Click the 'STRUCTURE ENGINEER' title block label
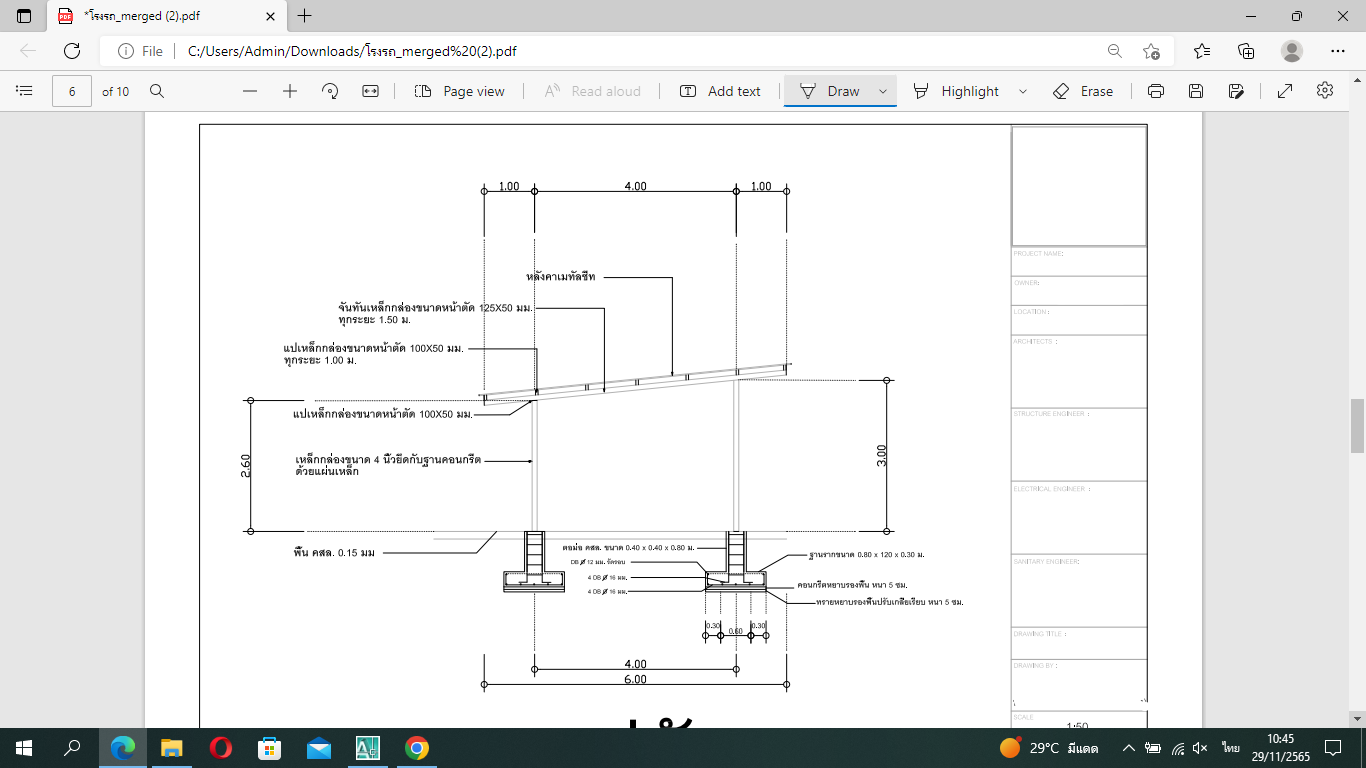The image size is (1366, 768). 1052,414
